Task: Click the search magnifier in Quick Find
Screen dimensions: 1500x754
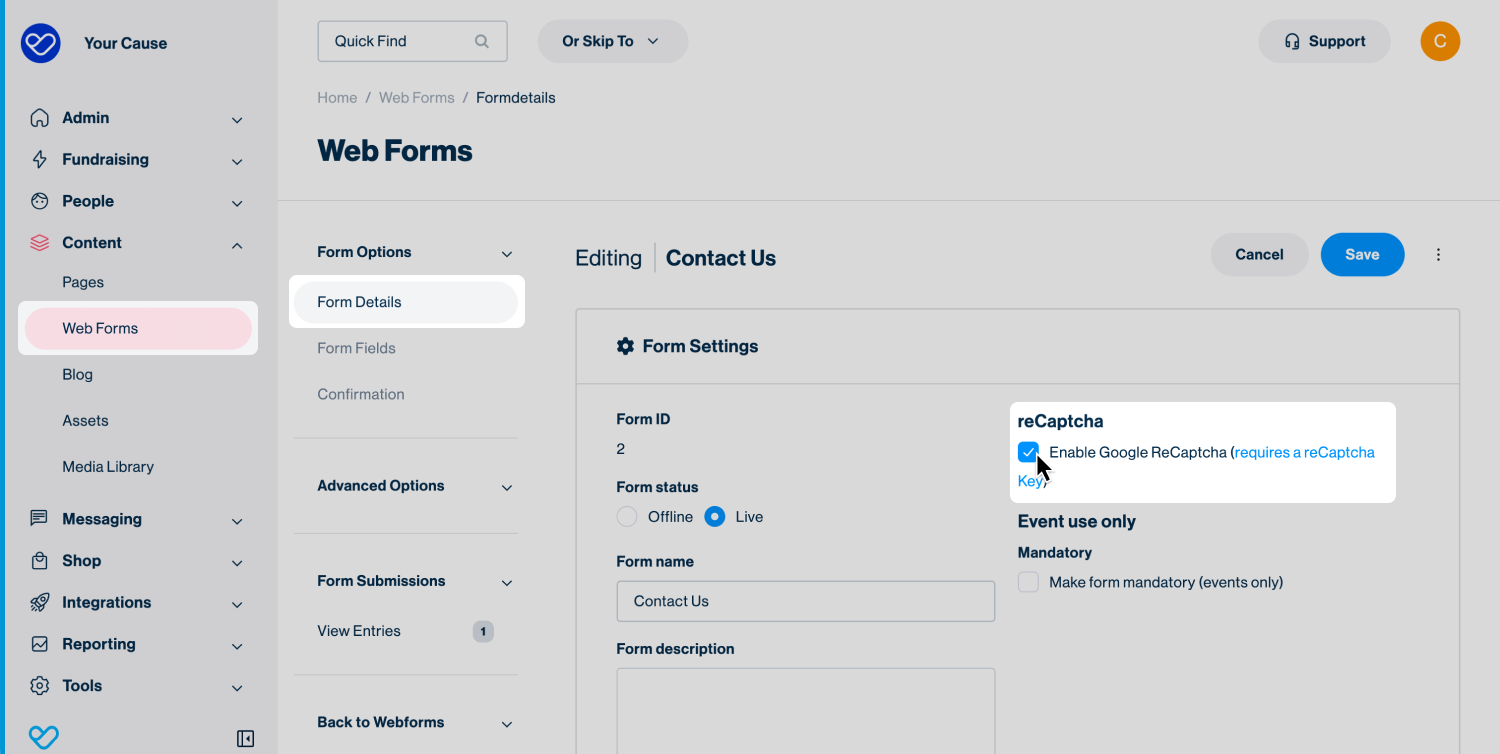Action: (x=482, y=42)
